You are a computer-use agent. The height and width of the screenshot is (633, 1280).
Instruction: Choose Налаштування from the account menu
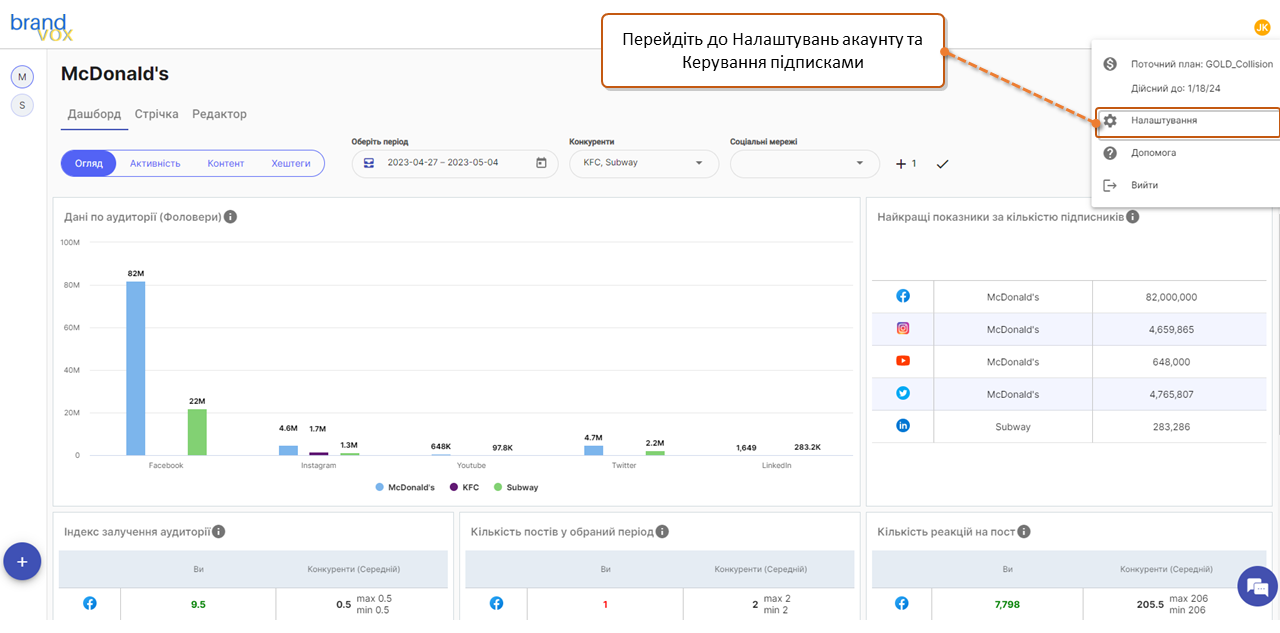point(1187,121)
